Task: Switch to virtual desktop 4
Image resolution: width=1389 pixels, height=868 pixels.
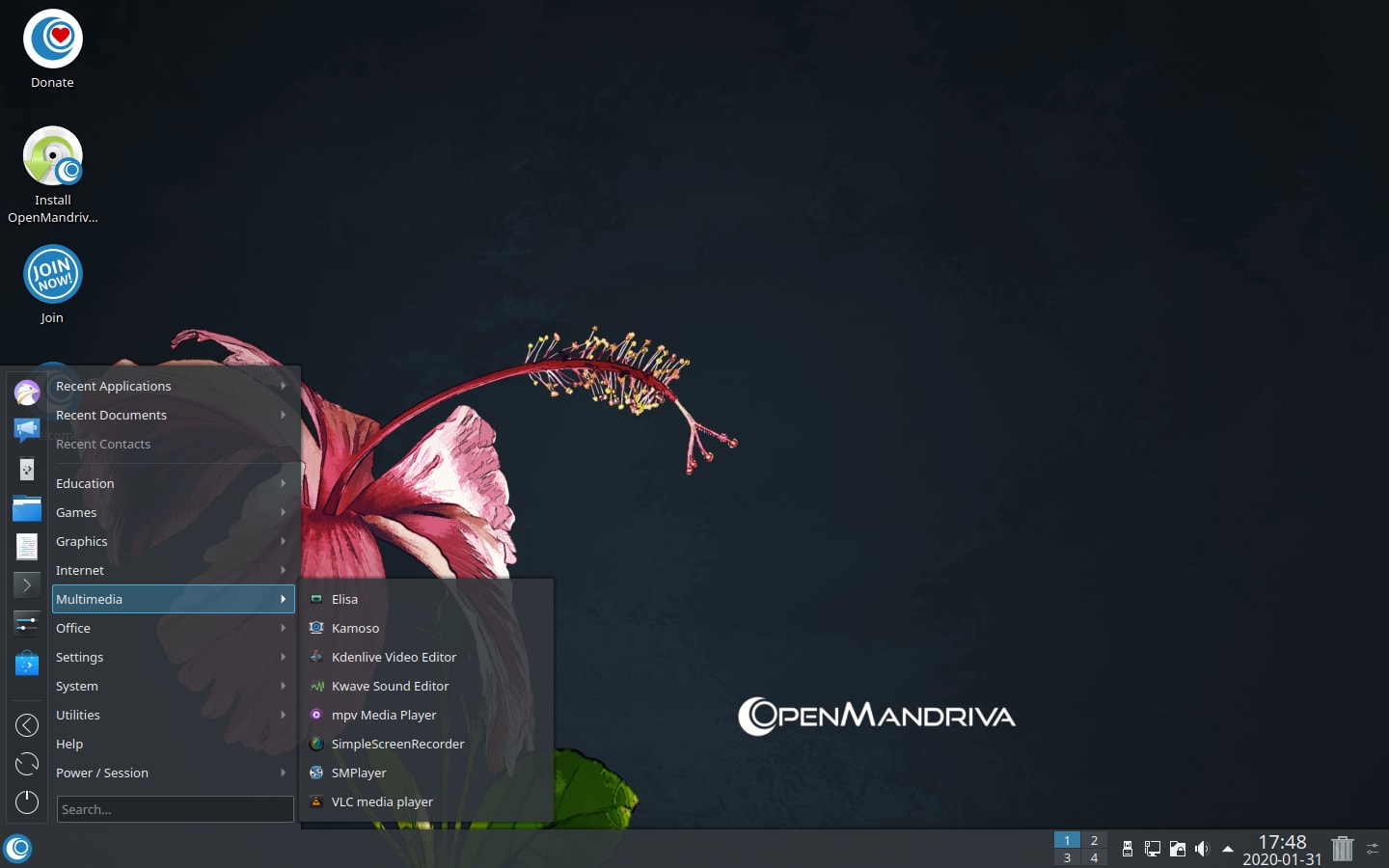Action: click(x=1094, y=857)
